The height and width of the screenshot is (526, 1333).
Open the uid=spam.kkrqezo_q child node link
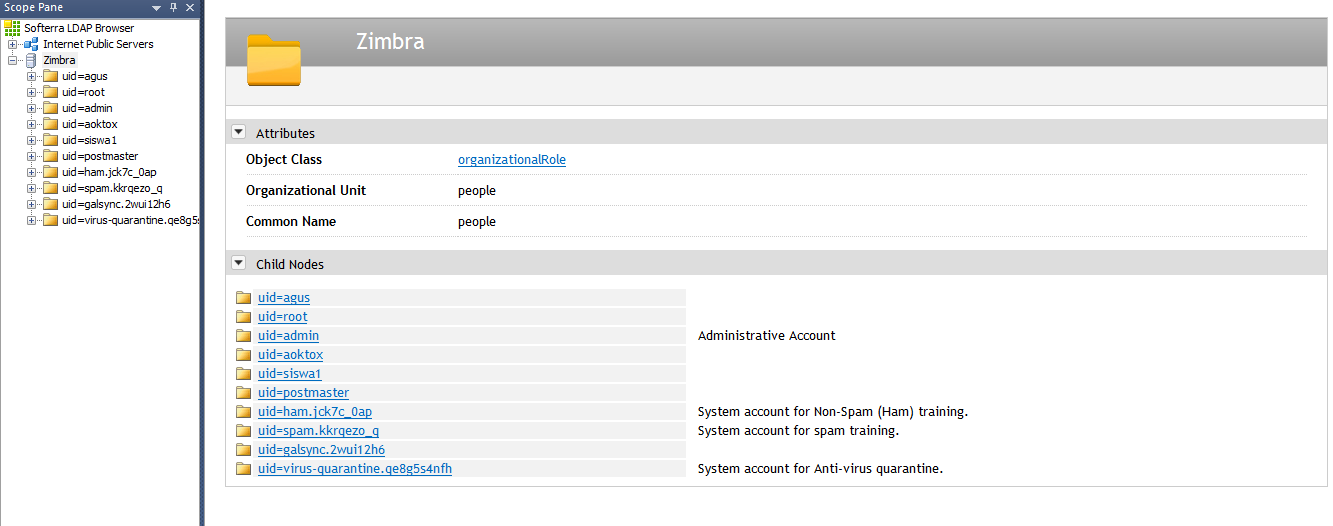(319, 430)
